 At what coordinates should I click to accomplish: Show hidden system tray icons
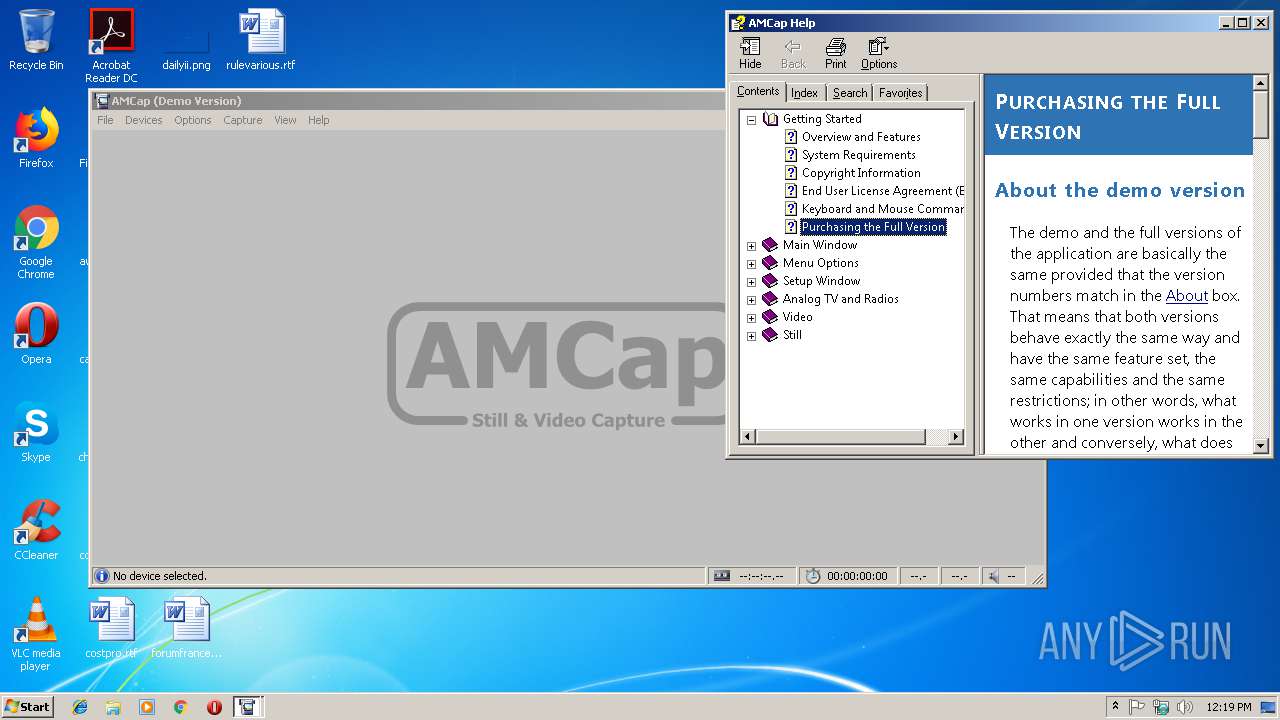1115,707
